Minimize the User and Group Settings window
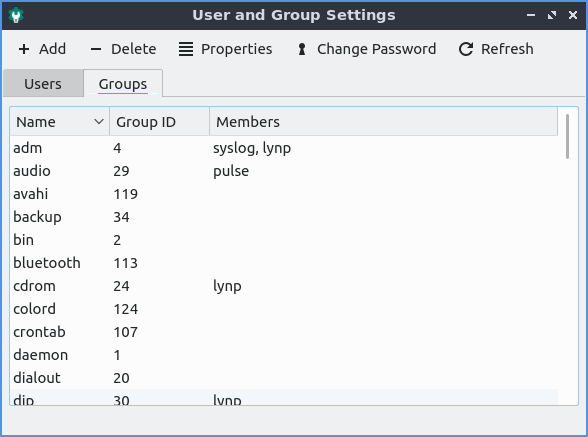Viewport: 588px width, 437px height. pyautogui.click(x=531, y=15)
